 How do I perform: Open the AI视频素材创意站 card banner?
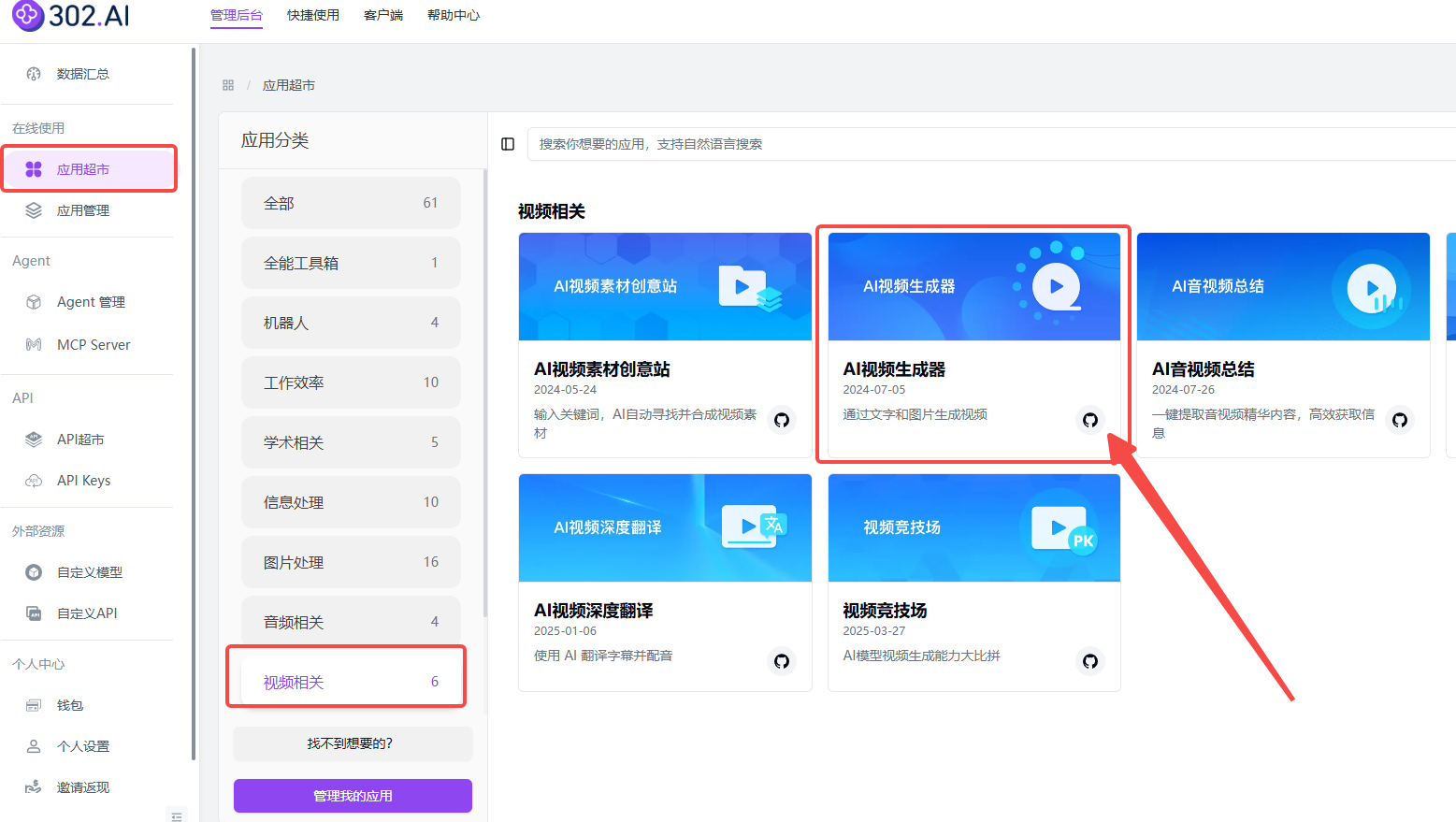tap(665, 286)
